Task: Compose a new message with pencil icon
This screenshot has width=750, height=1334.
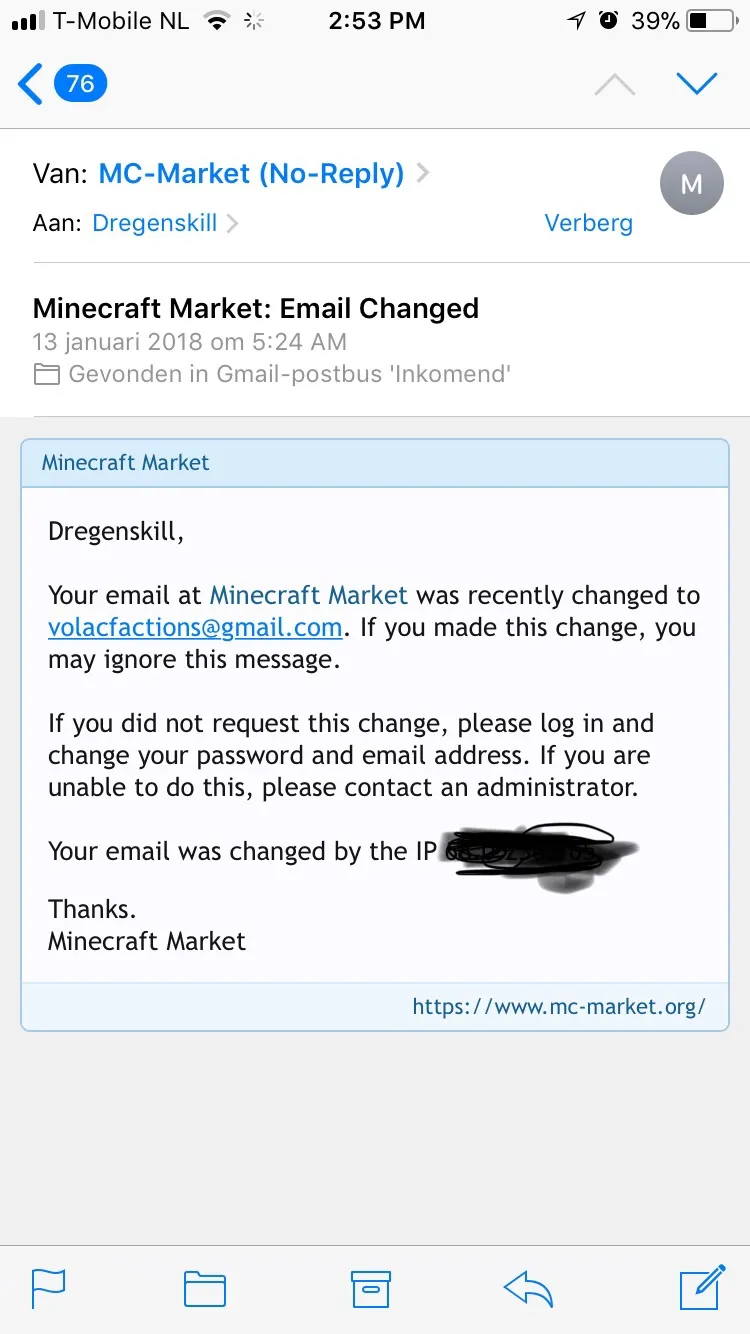Action: pyautogui.click(x=702, y=1287)
